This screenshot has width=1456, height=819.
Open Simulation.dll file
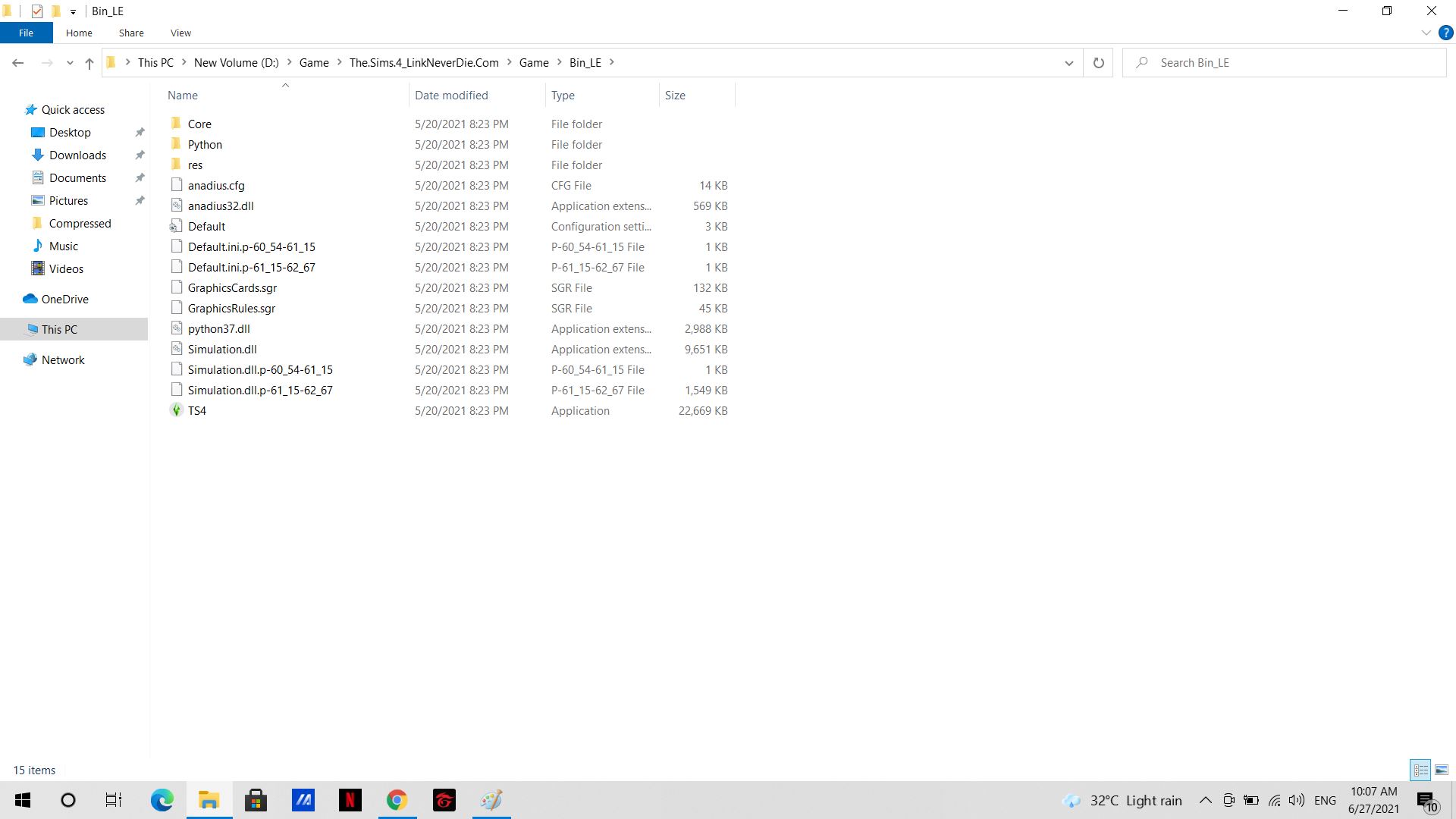coord(222,349)
